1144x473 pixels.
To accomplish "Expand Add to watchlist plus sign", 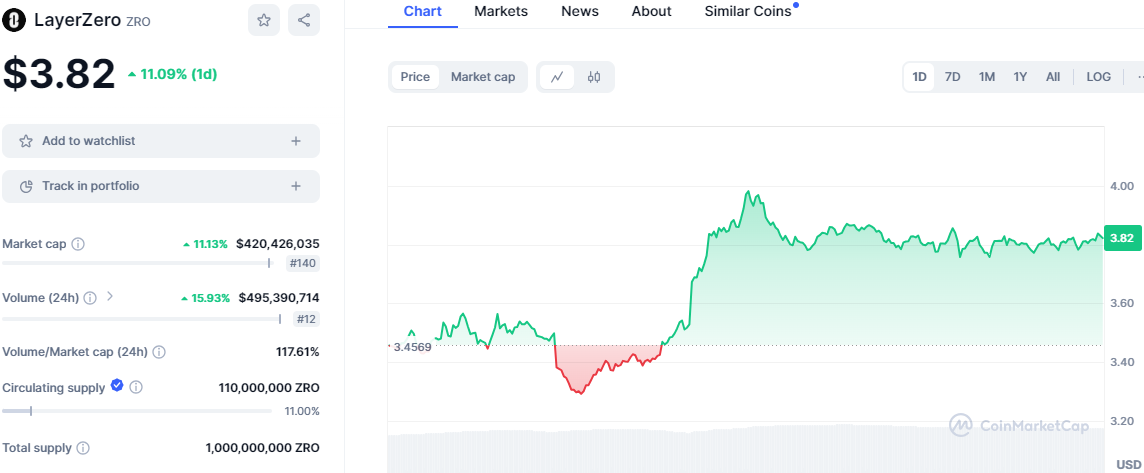I will pyautogui.click(x=296, y=141).
